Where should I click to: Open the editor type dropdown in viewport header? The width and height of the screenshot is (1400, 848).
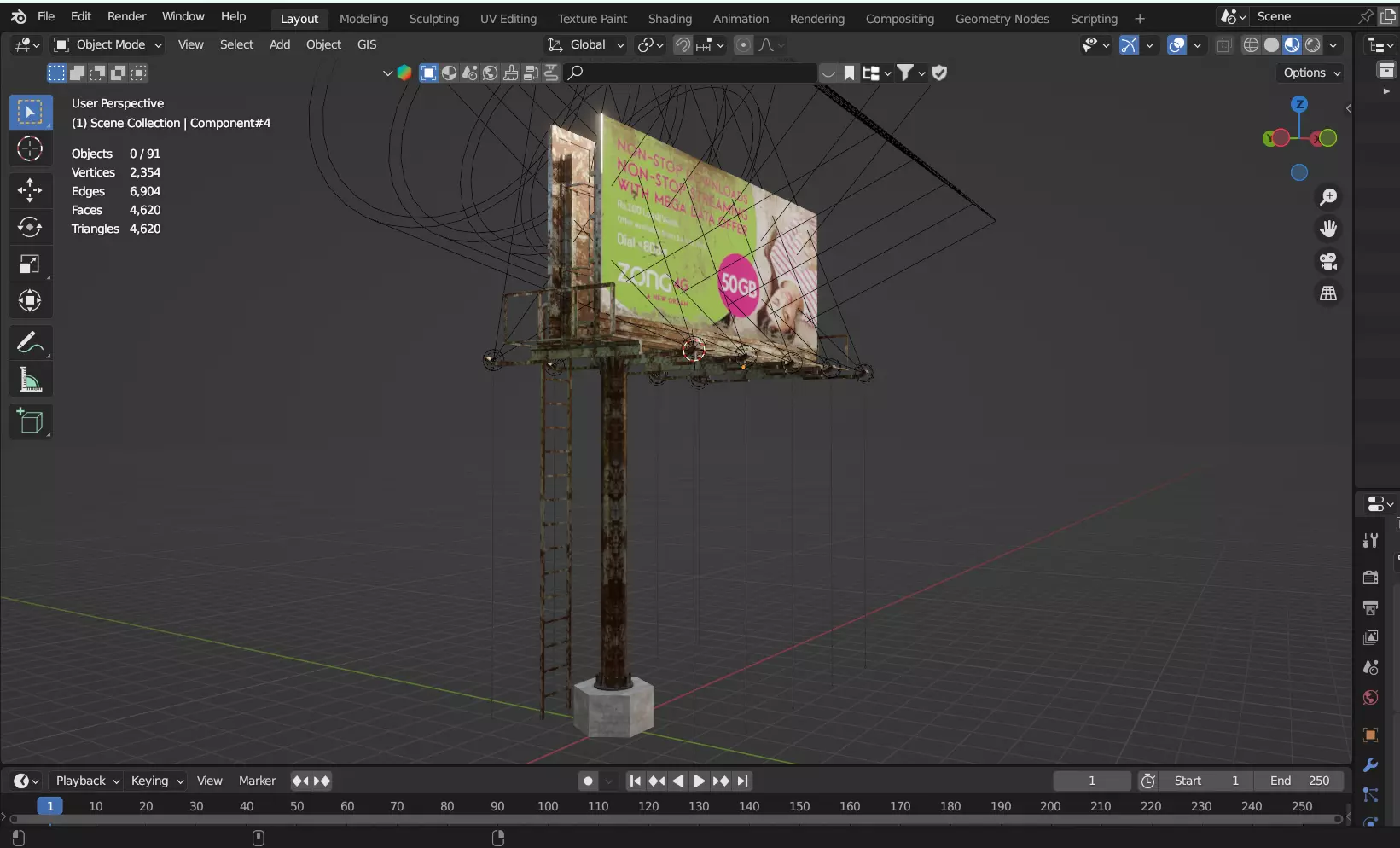27,44
